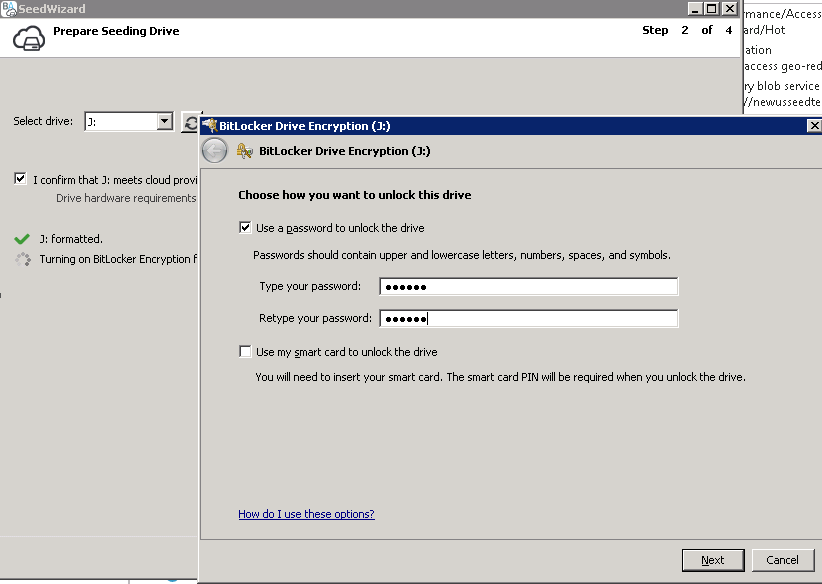
Task: Open the How do I use these options link
Action: (306, 514)
